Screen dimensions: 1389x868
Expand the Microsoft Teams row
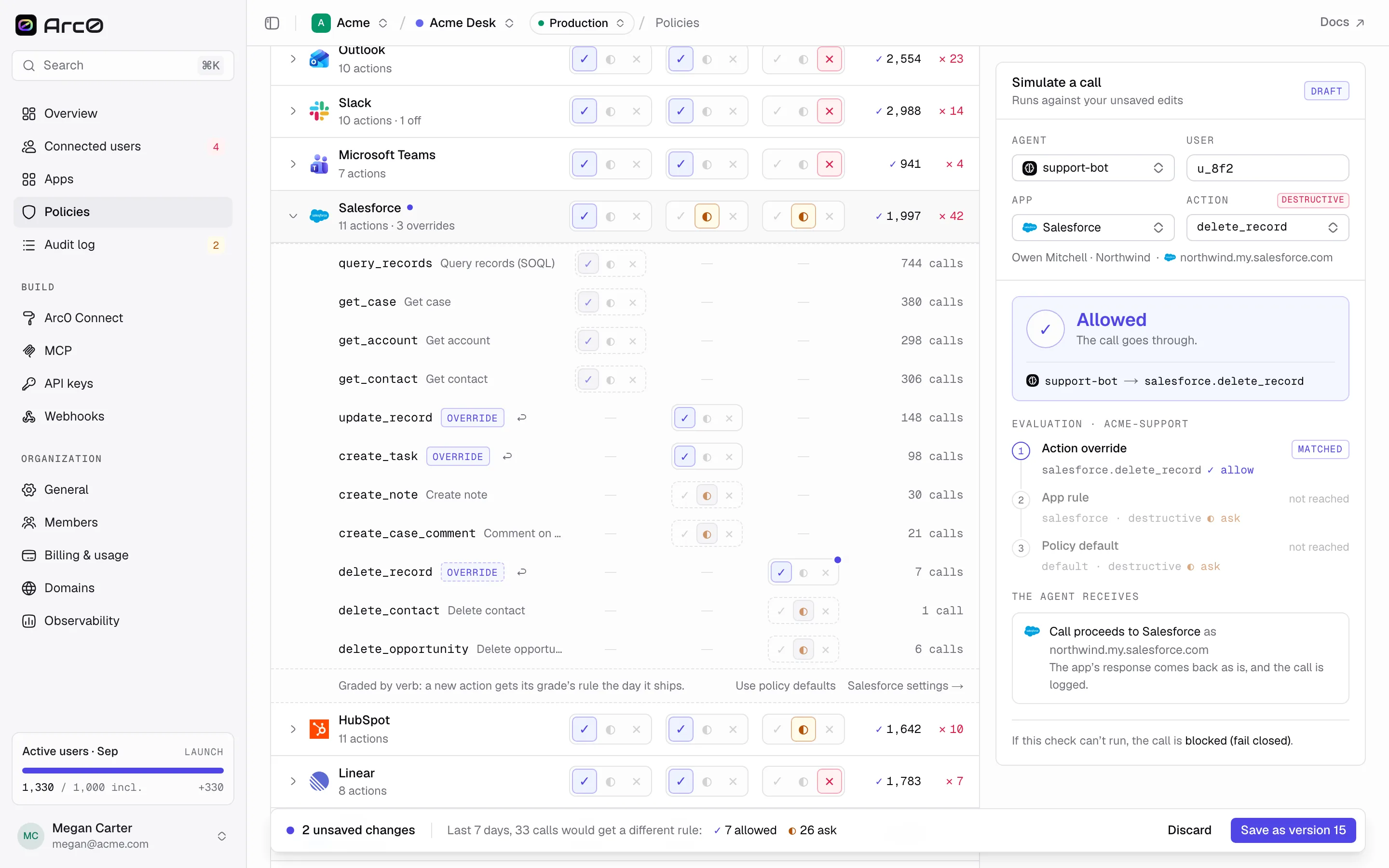click(293, 164)
